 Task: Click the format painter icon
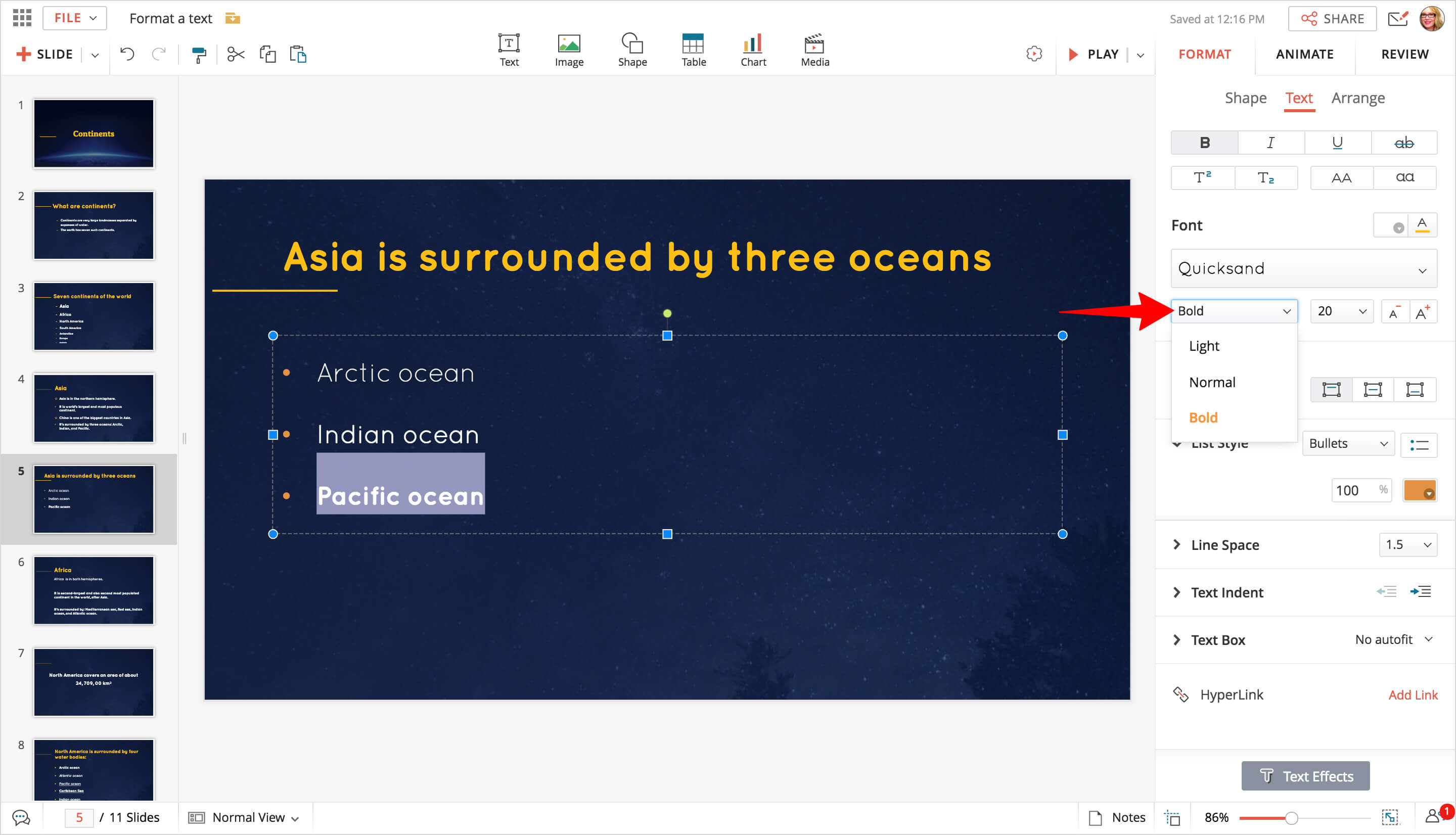198,55
